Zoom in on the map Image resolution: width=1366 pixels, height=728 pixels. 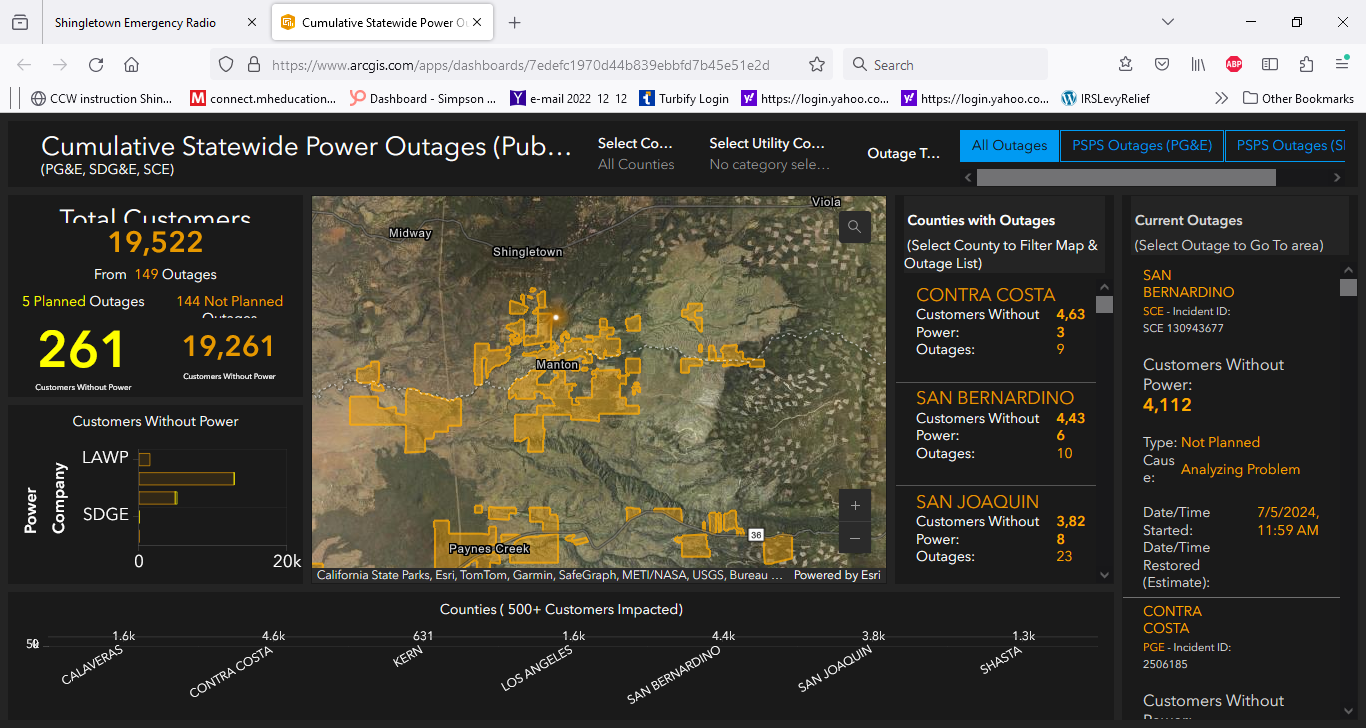point(854,506)
